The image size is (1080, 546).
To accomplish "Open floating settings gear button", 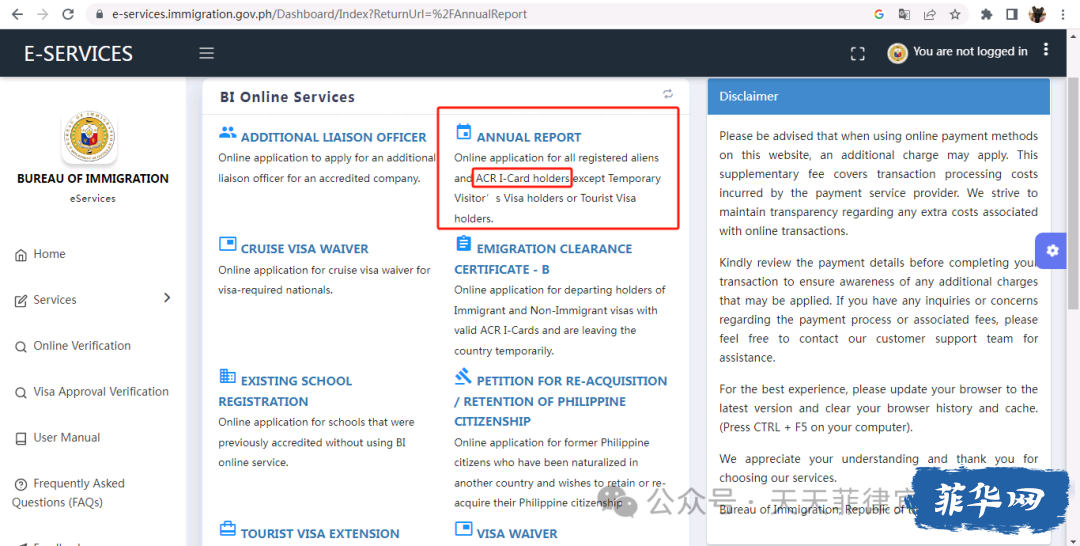I will point(1052,251).
